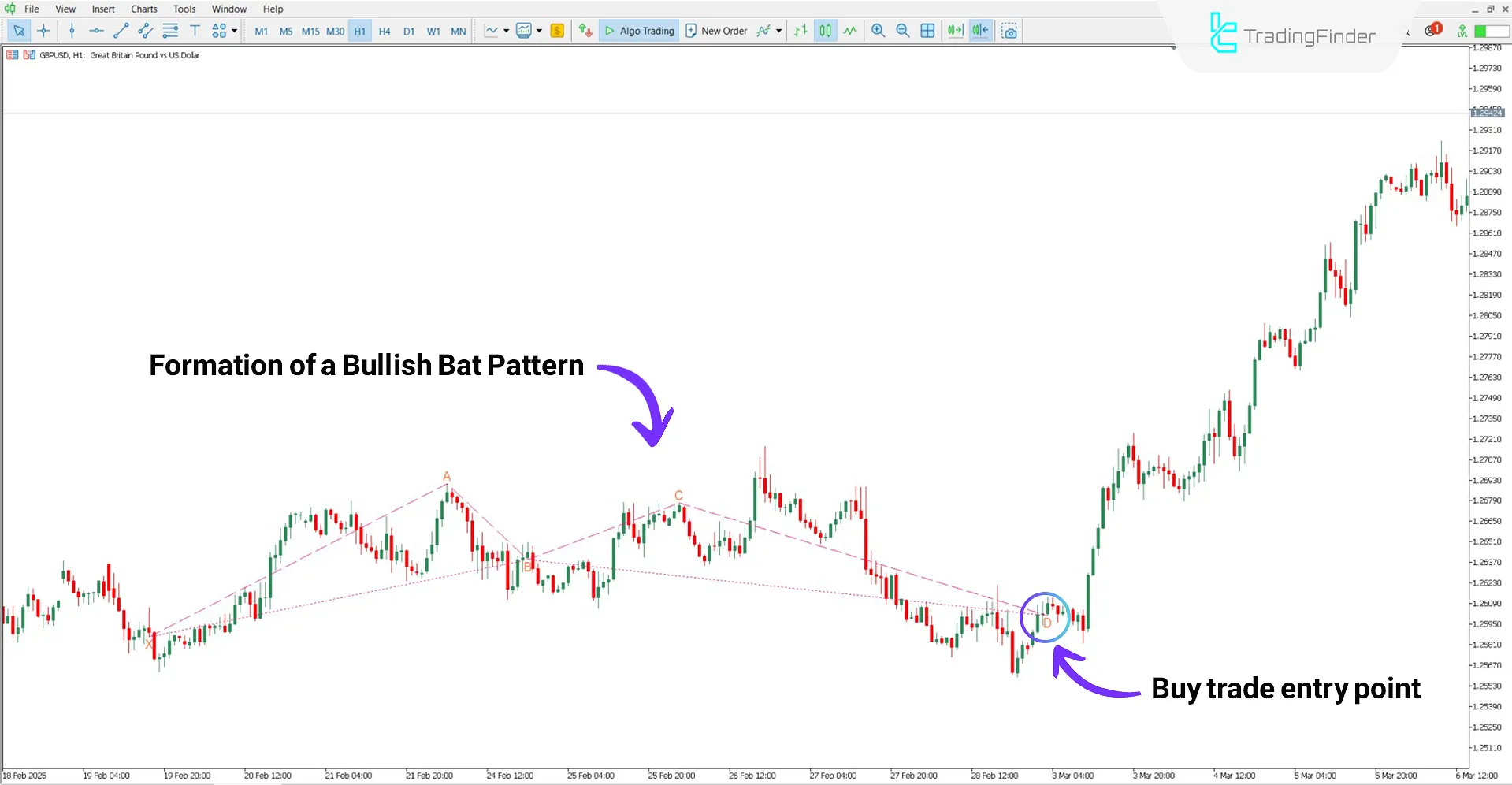Select the vertical line tool

(72, 31)
